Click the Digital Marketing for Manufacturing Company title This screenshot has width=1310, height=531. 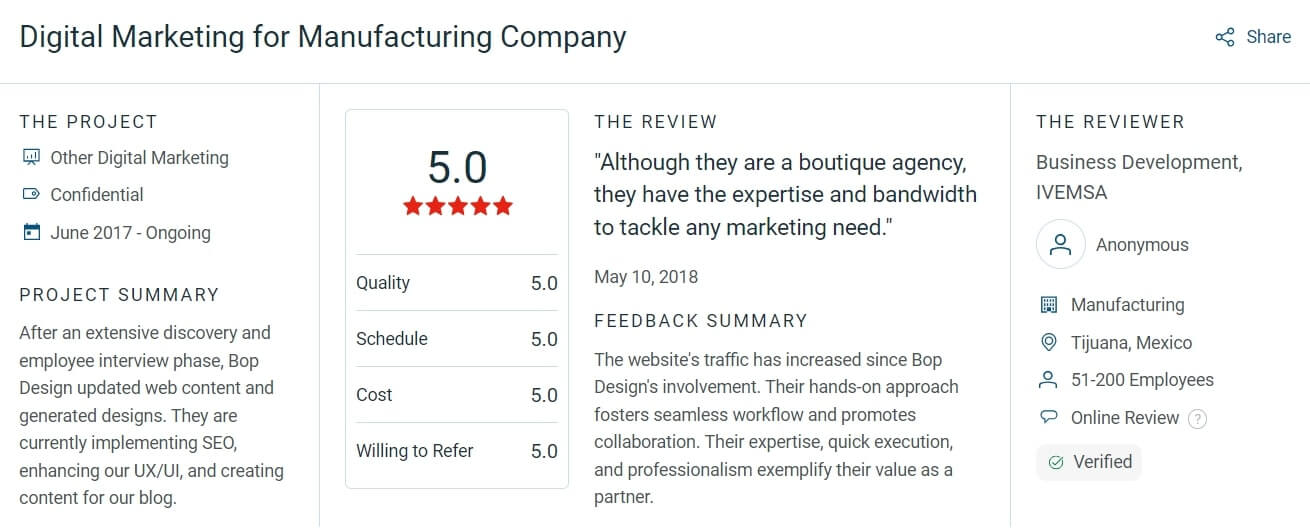coord(323,37)
